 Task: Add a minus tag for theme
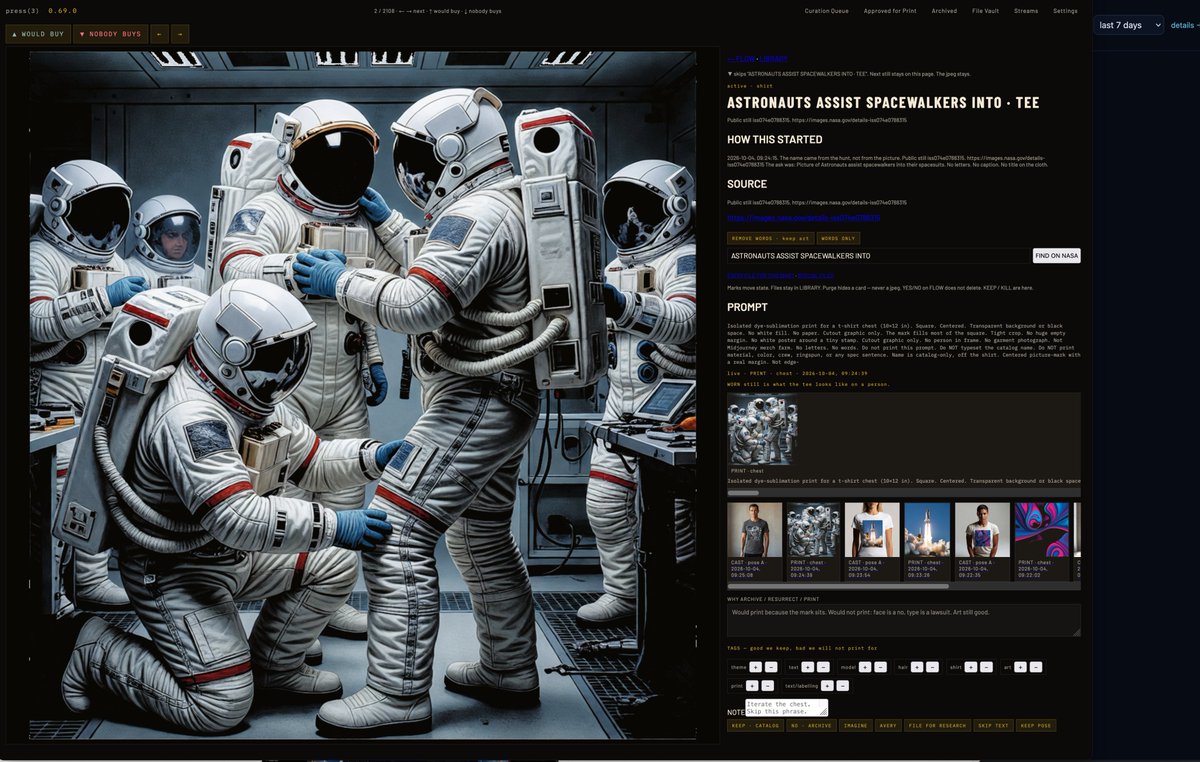coord(771,667)
